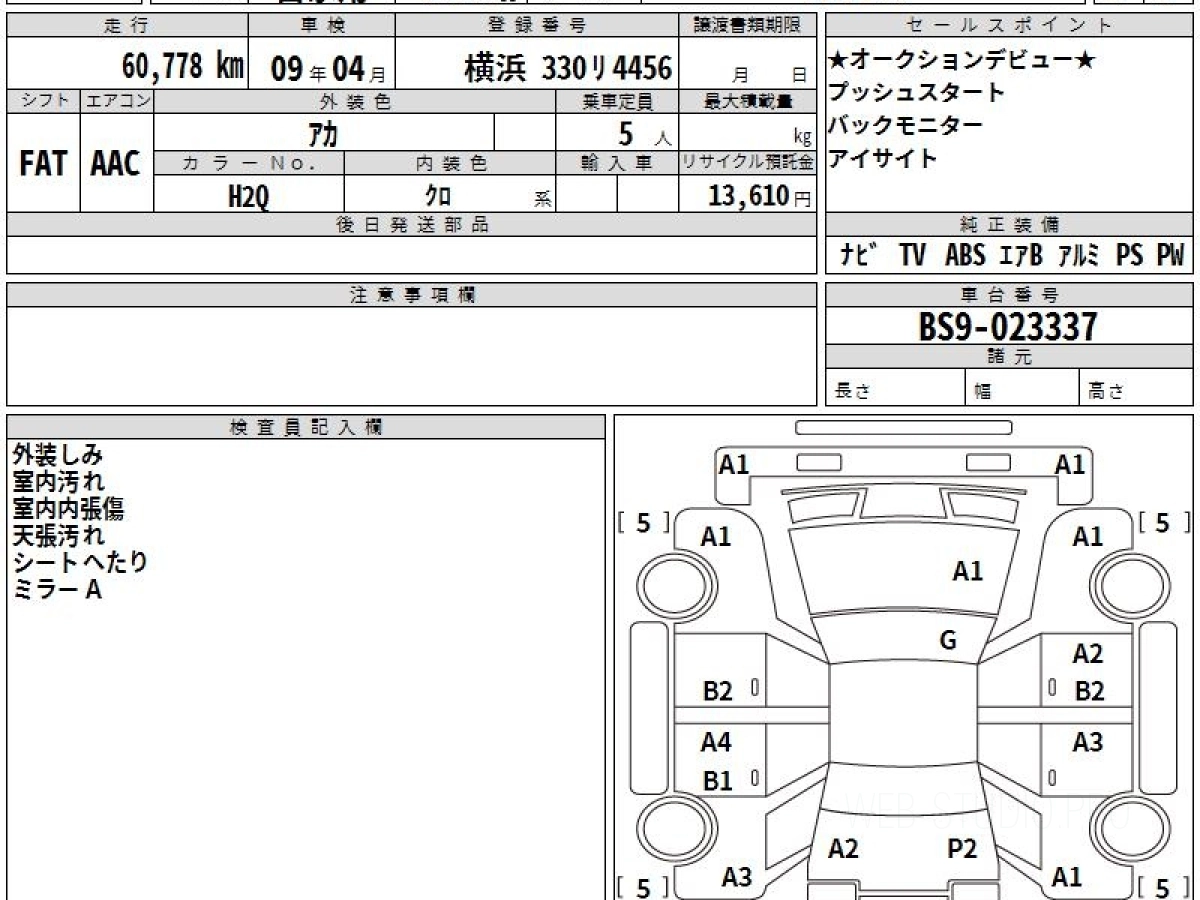Click the B1 damage mark on the diagram
This screenshot has height=900, width=1200.
(717, 782)
